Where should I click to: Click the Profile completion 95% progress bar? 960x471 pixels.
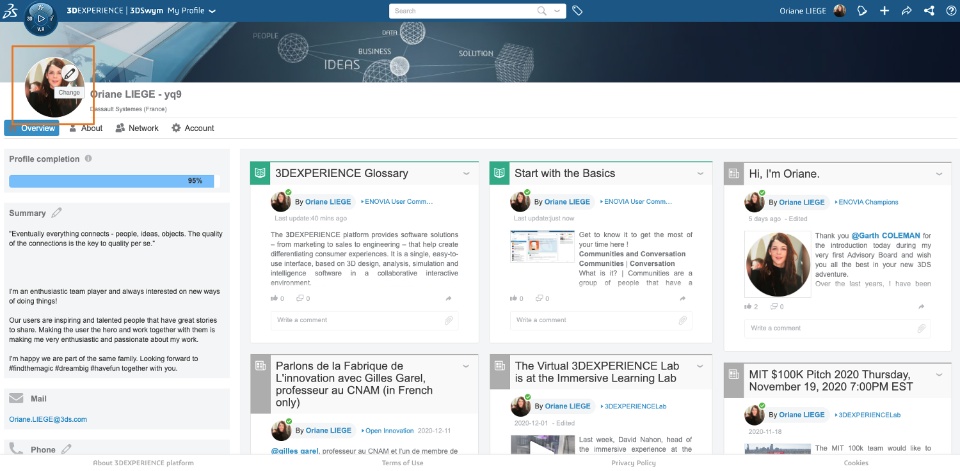point(114,181)
